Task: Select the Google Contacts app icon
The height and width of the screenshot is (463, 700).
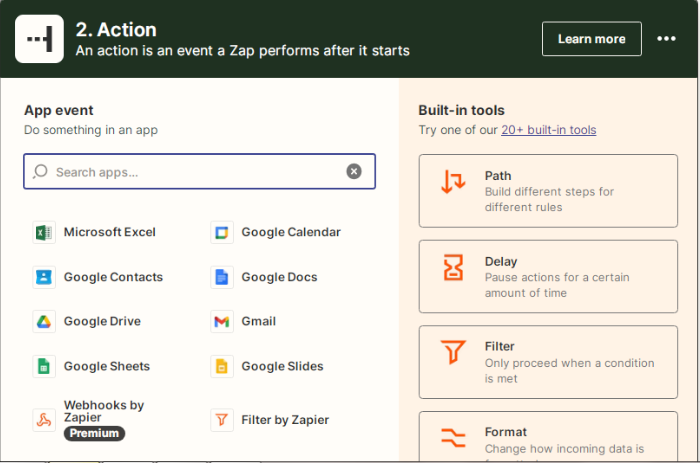Action: pyautogui.click(x=44, y=277)
